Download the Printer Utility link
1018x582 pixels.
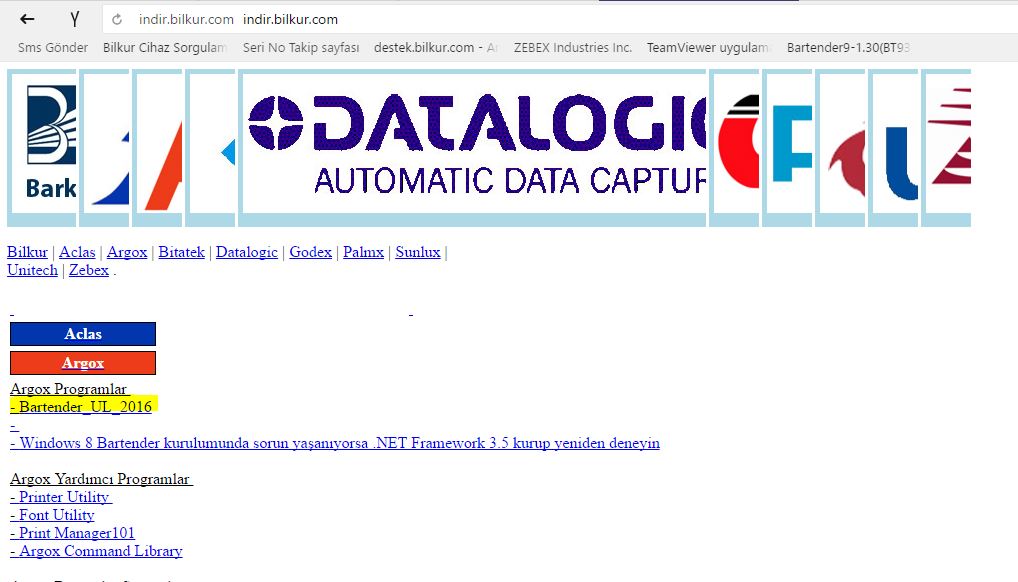(61, 498)
